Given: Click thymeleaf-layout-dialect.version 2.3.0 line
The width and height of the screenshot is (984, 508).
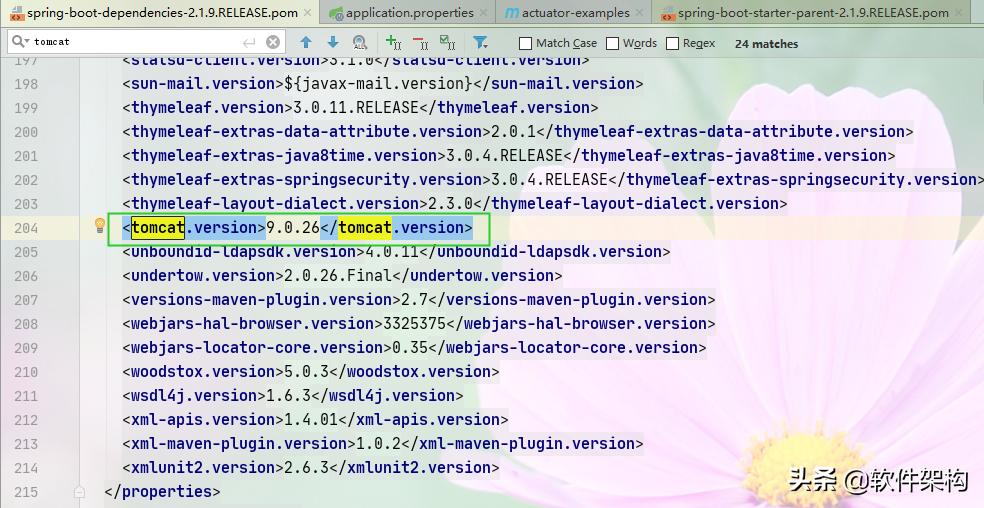Looking at the screenshot, I should point(455,203).
